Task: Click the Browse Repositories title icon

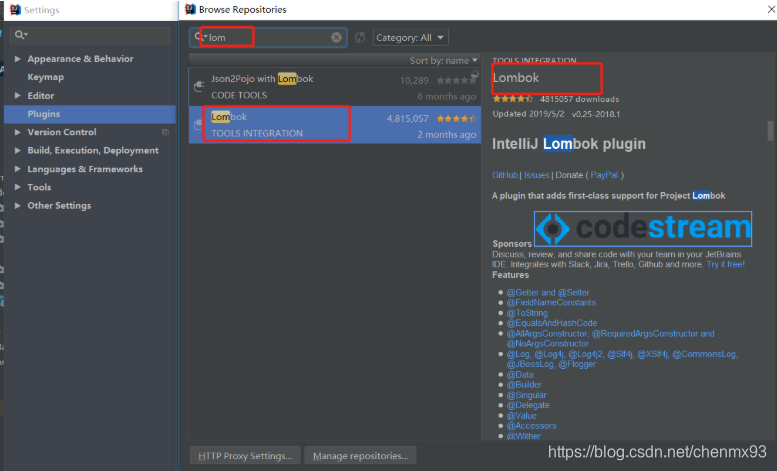Action: coord(190,9)
